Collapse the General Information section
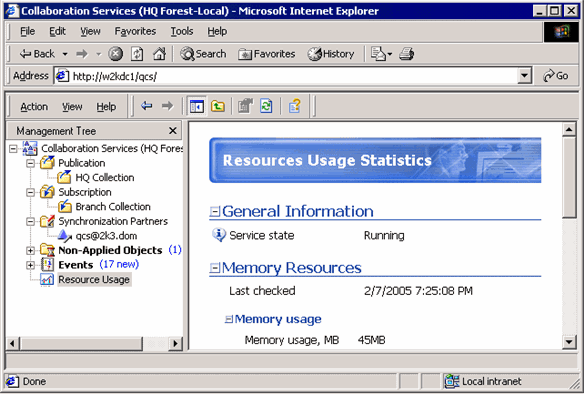584x394 pixels. pos(214,212)
